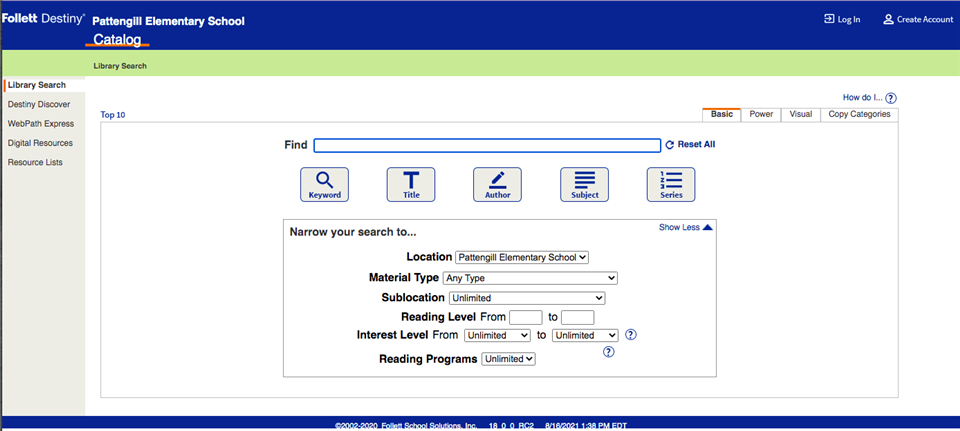Open the Location dropdown

(521, 257)
